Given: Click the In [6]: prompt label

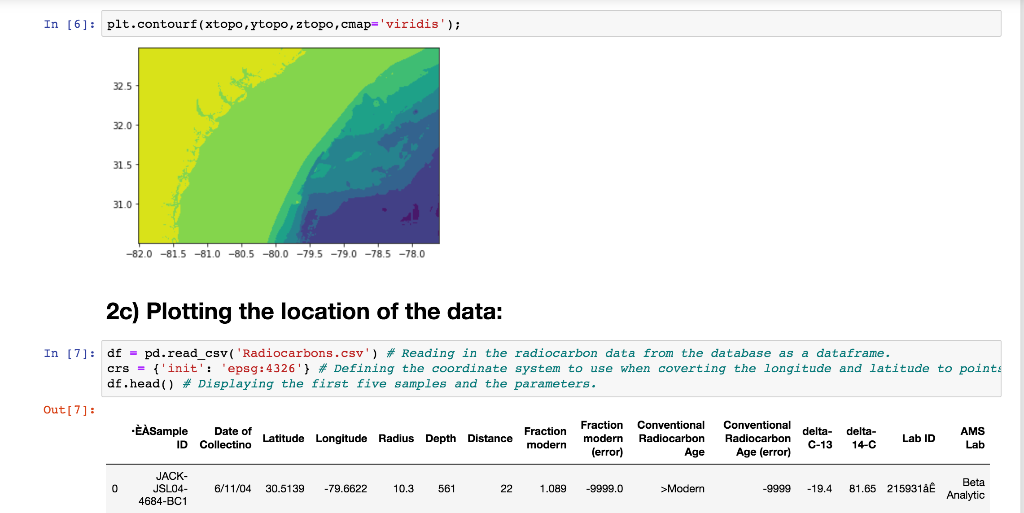Looking at the screenshot, I should click(70, 24).
